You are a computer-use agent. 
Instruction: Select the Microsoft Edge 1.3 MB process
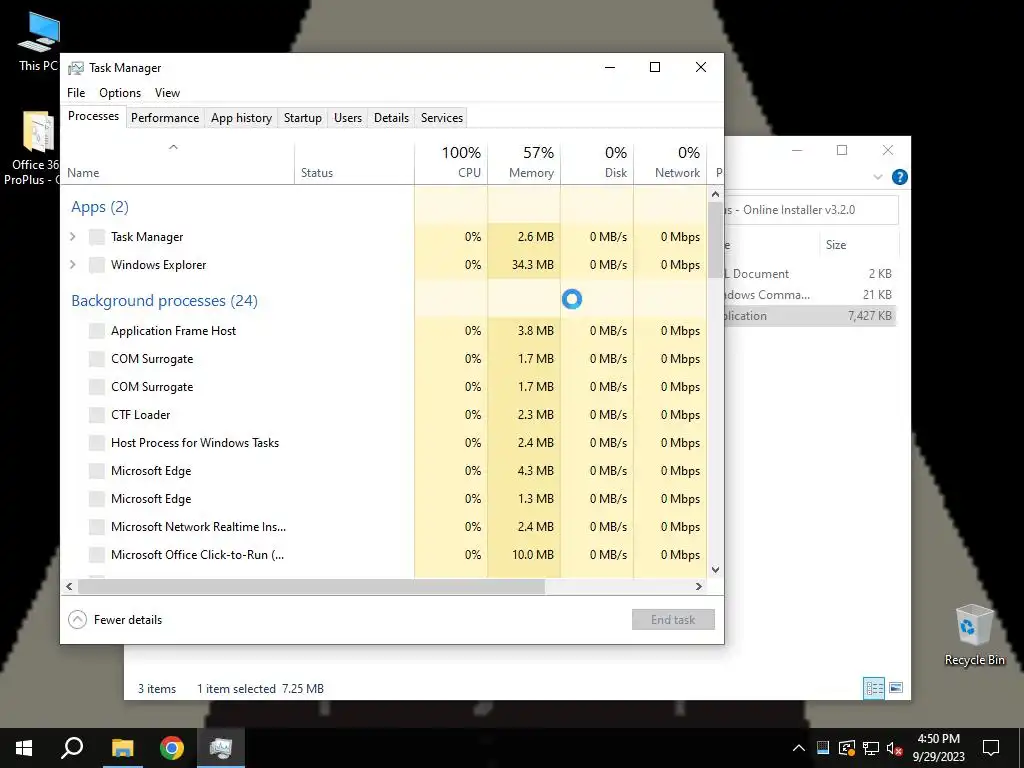tap(384, 499)
